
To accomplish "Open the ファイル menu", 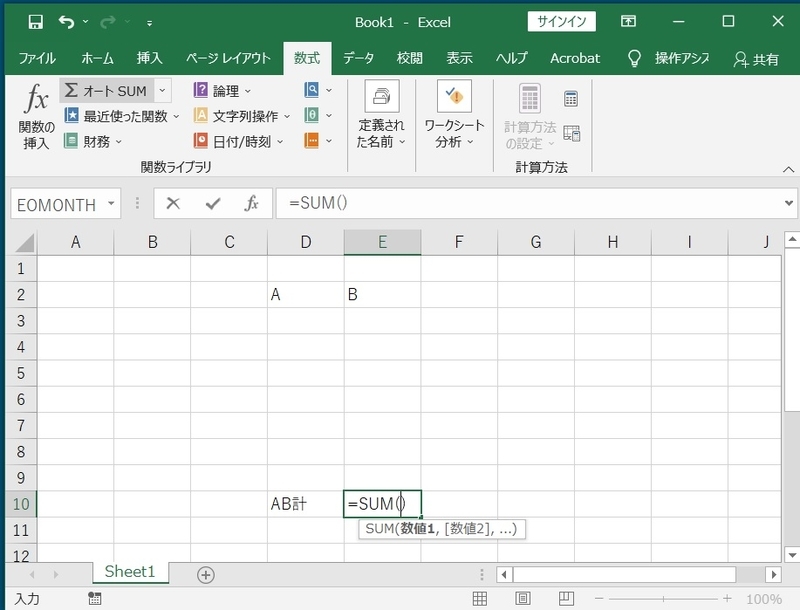I will (x=37, y=58).
